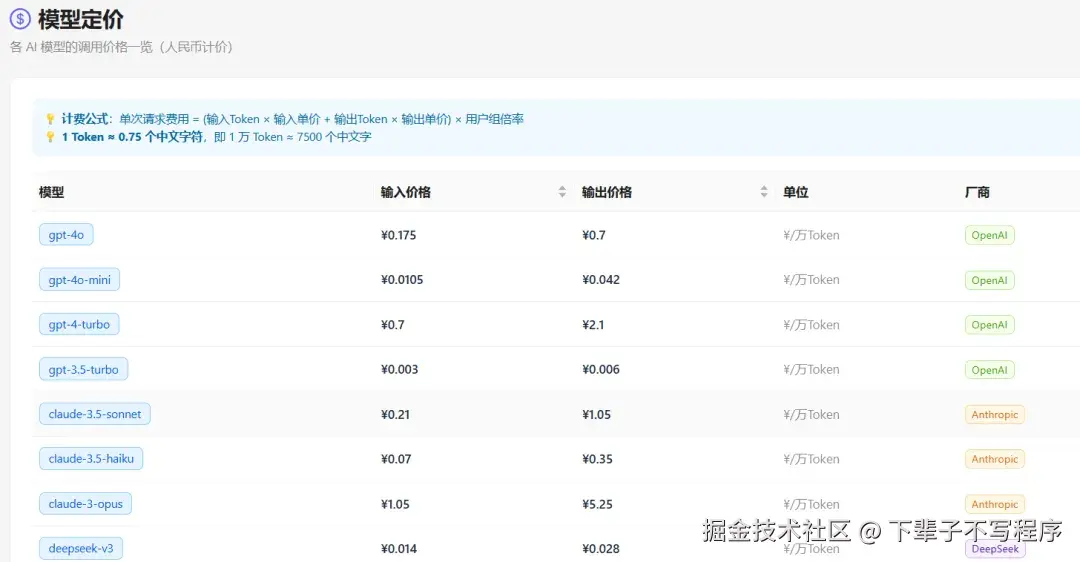Click OpenAI vendor tag in gpt-3.5-turbo row
Image resolution: width=1080 pixels, height=562 pixels.
coord(989,370)
